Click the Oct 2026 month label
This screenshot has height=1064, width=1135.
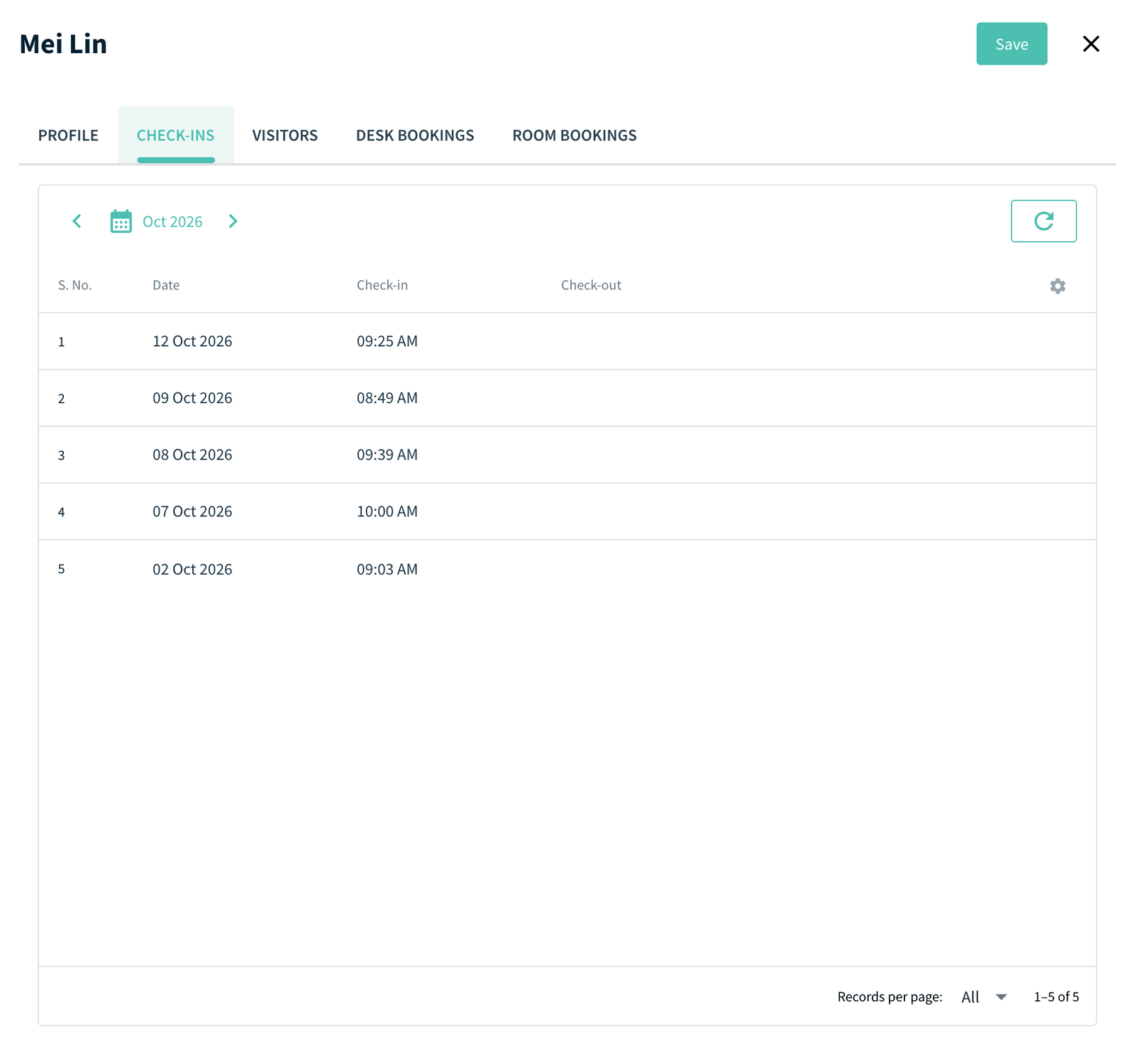[x=172, y=222]
